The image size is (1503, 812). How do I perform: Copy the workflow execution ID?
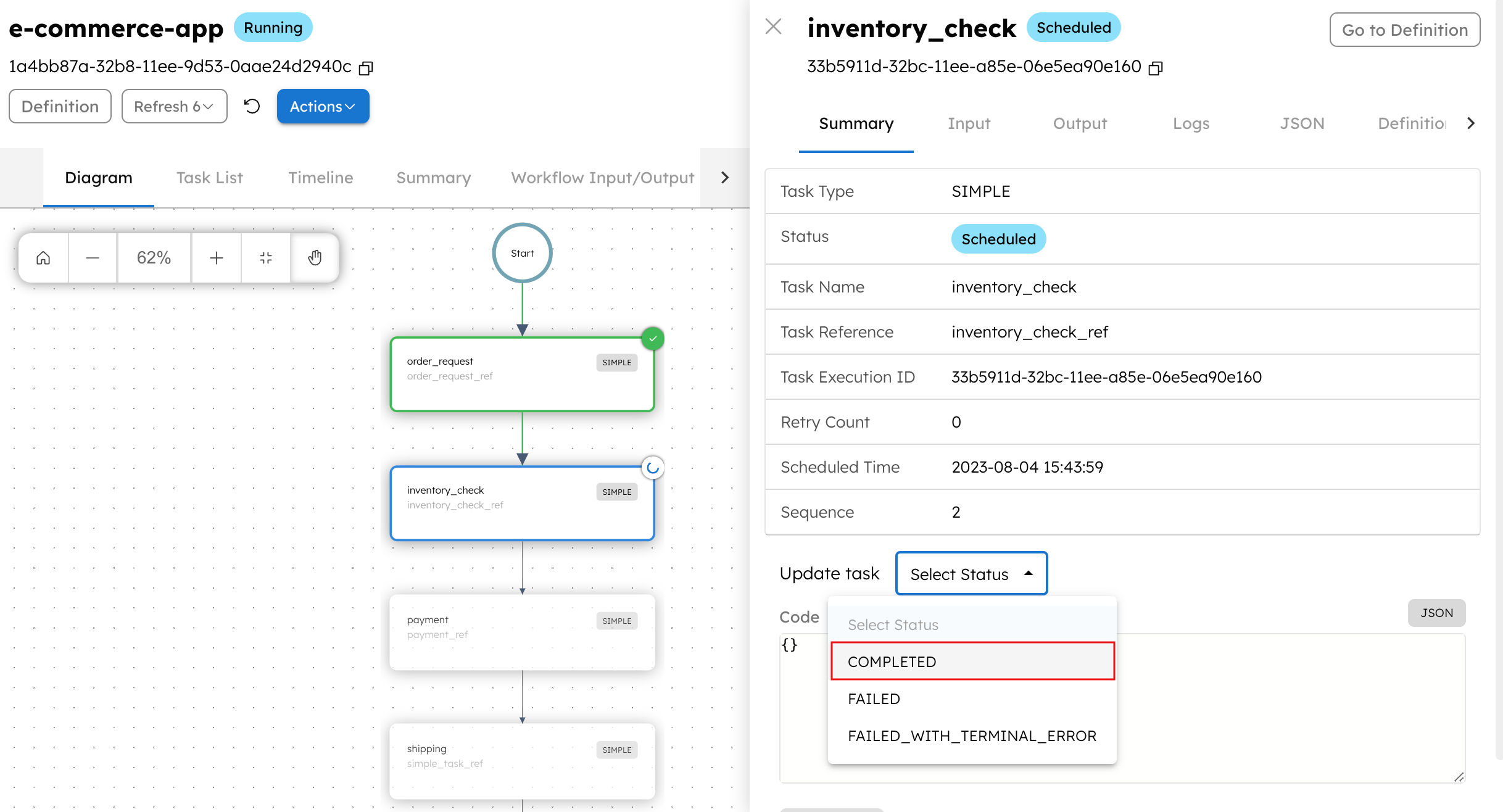(365, 68)
